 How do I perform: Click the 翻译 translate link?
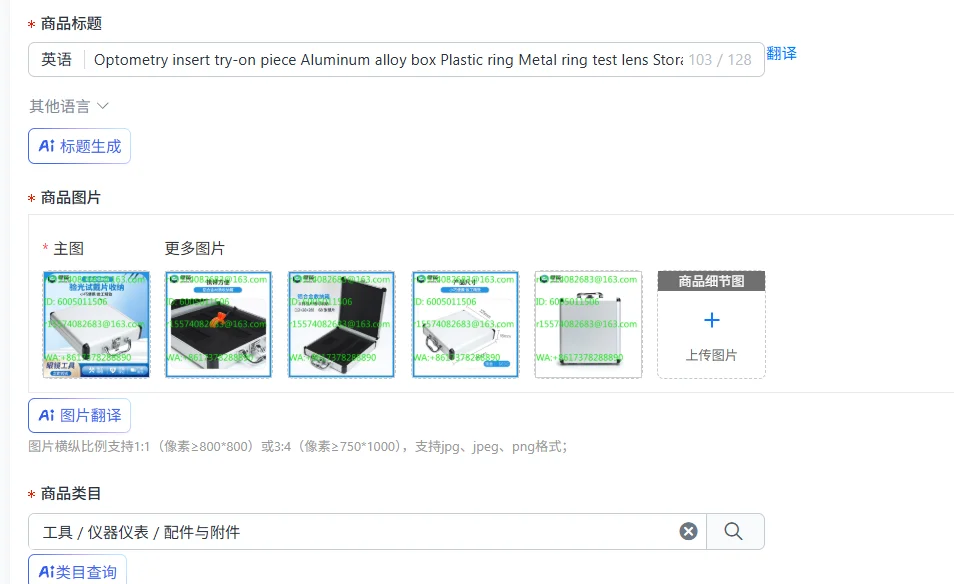[781, 54]
